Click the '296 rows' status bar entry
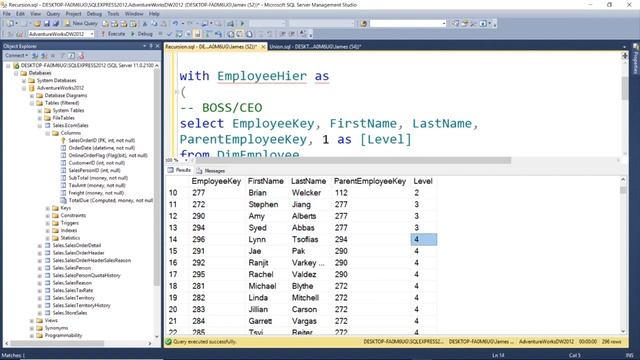 [611, 342]
